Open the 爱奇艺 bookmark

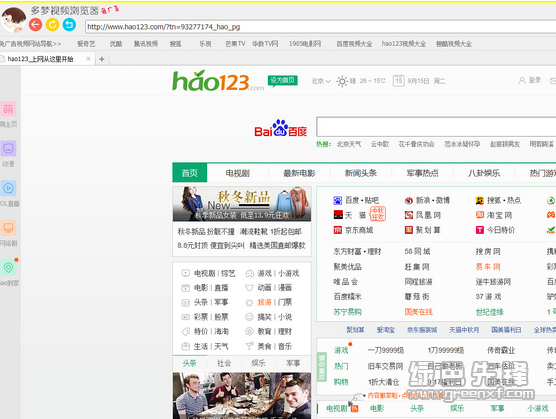click(x=86, y=44)
